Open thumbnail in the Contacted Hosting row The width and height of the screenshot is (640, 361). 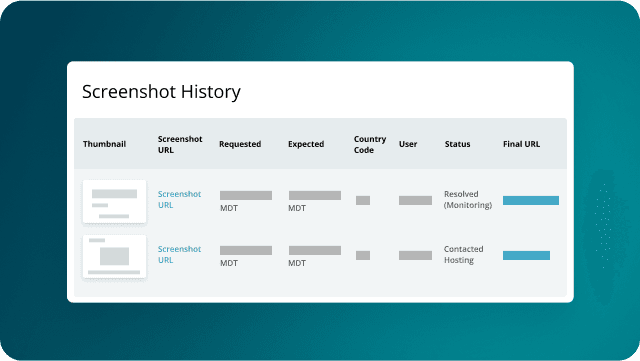(x=114, y=256)
